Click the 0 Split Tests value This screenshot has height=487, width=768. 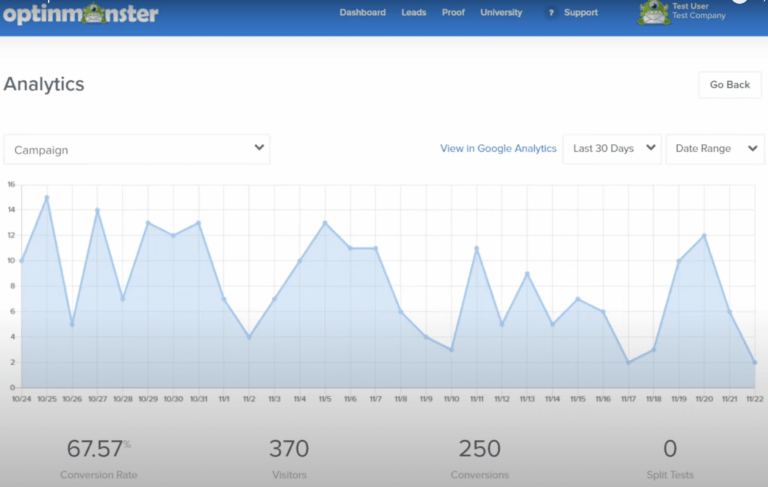670,449
